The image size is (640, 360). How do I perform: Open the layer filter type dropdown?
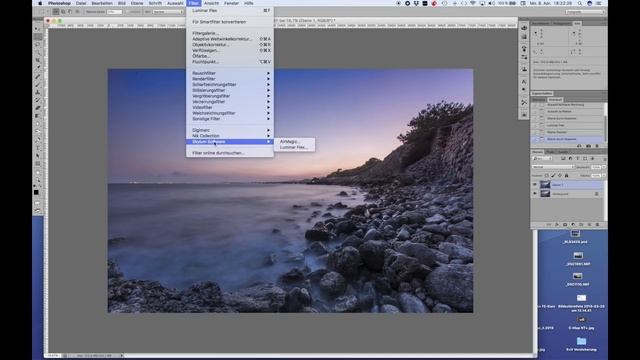tap(542, 158)
